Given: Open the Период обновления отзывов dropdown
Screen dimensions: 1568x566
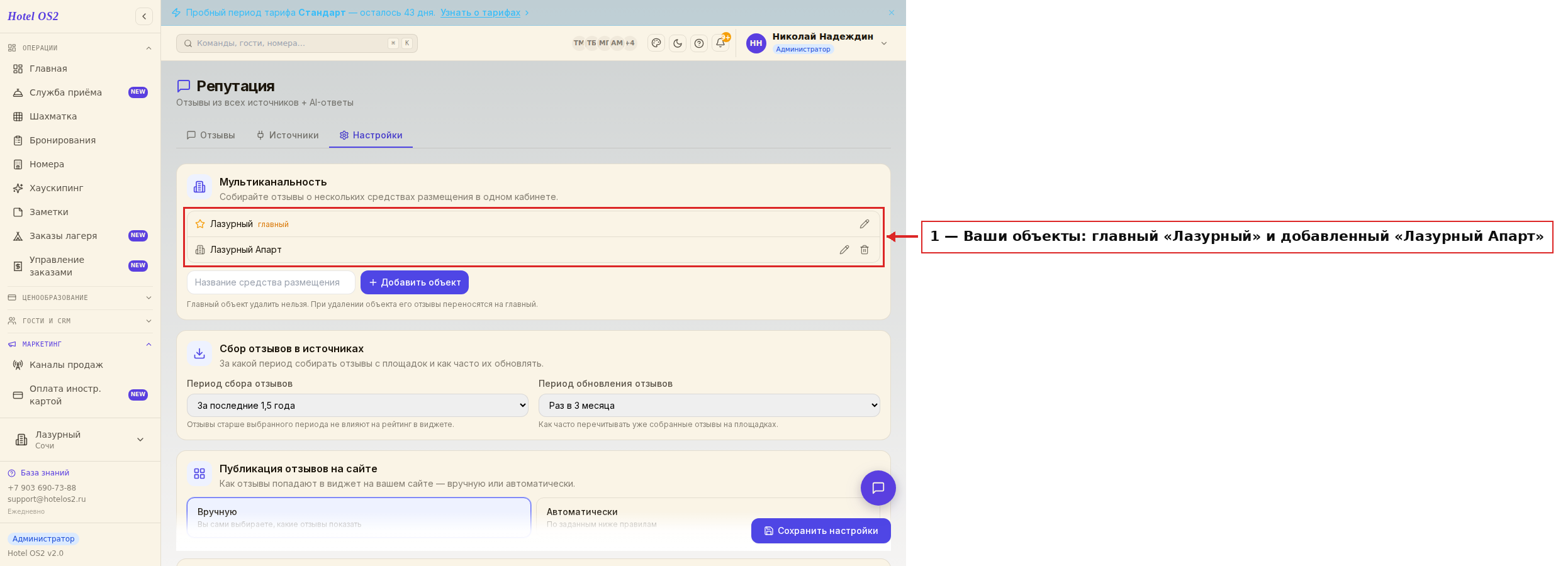Looking at the screenshot, I should tap(709, 406).
